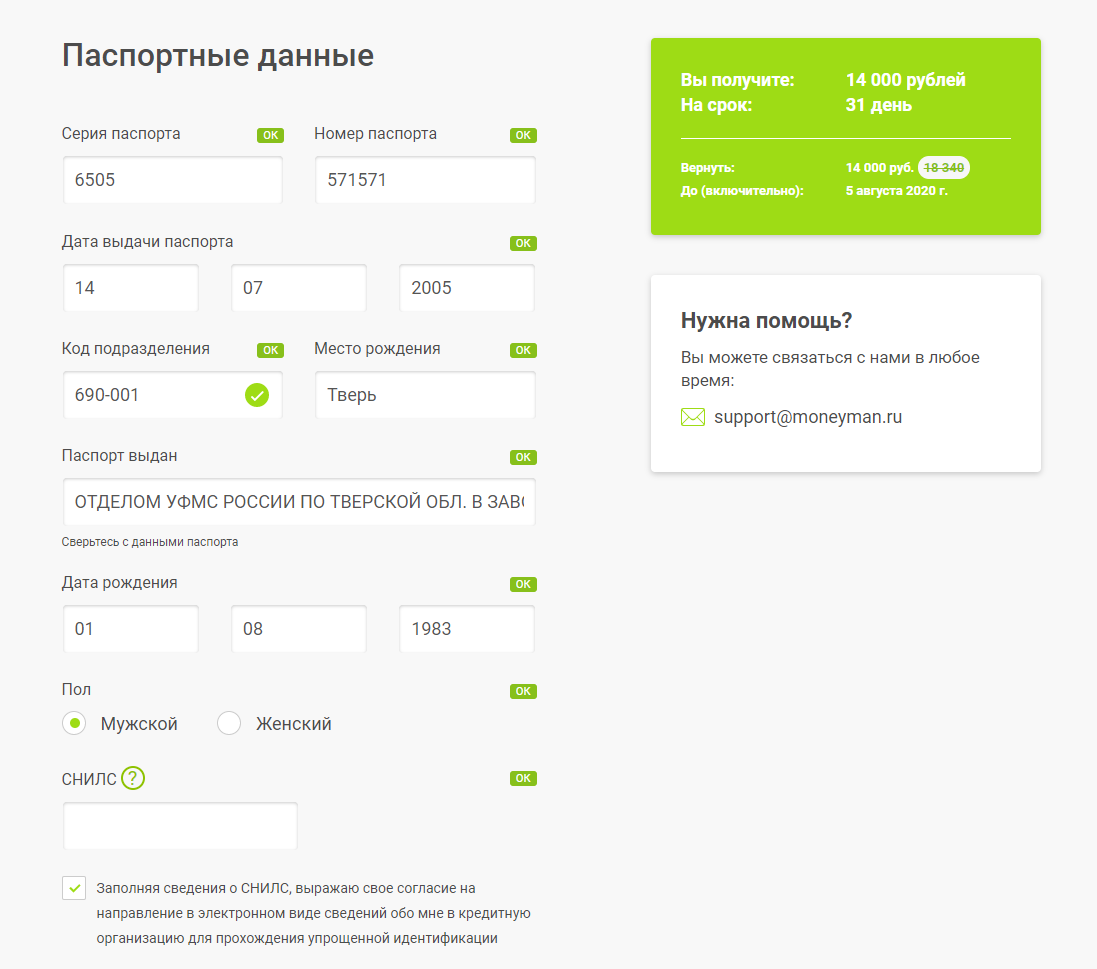Select the Женский radio button
This screenshot has height=969, width=1097.
click(x=229, y=723)
